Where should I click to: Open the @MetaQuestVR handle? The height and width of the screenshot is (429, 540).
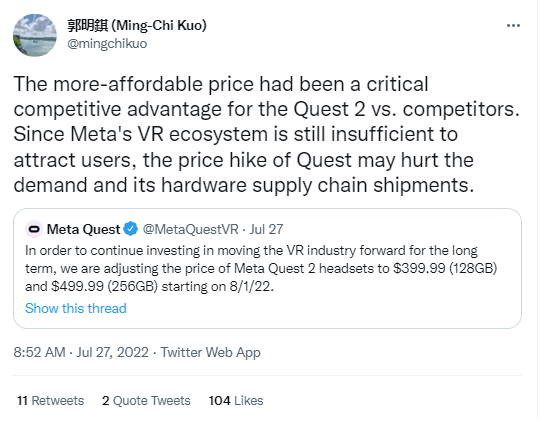190,229
